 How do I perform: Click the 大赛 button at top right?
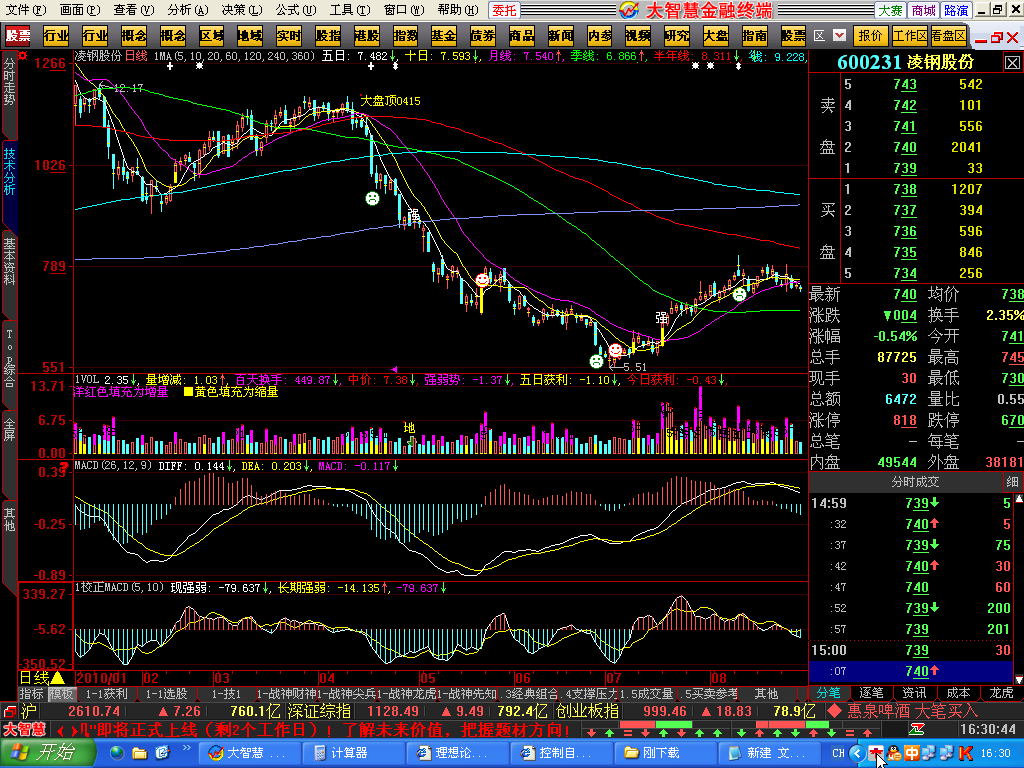click(891, 10)
